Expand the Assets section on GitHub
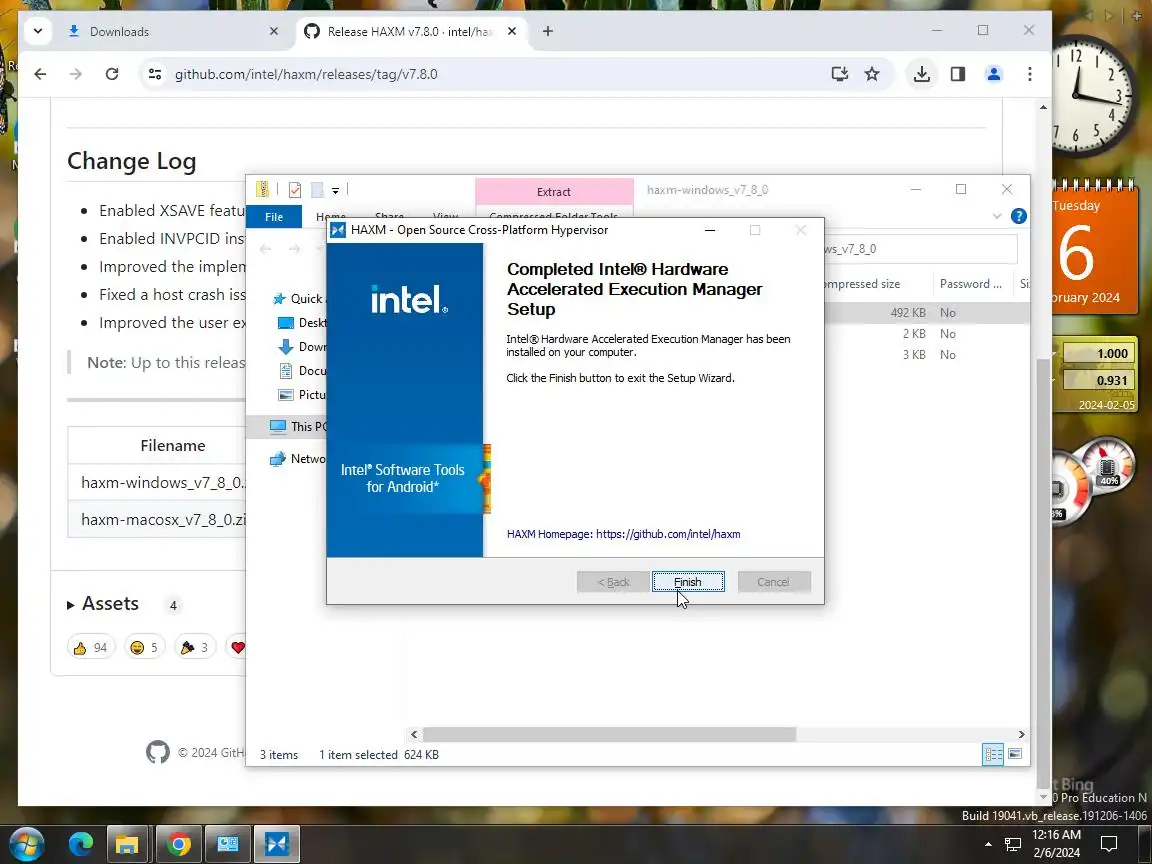 [x=103, y=604]
